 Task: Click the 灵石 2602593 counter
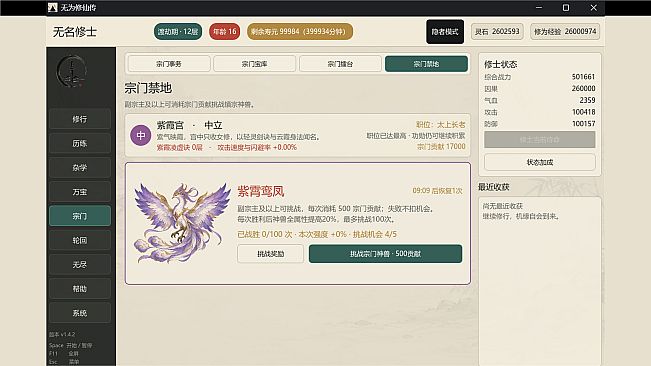pos(497,32)
